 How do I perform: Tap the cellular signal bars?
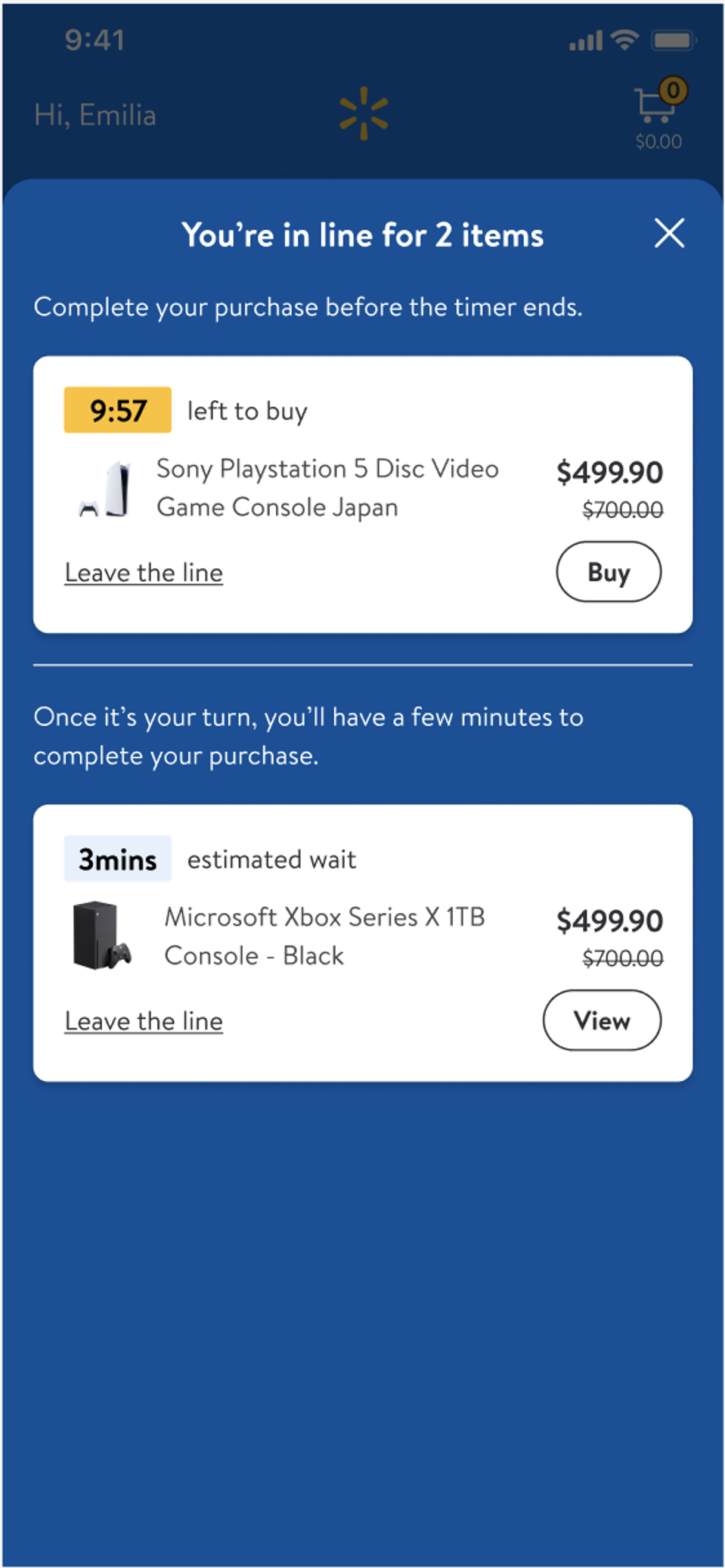pos(584,41)
